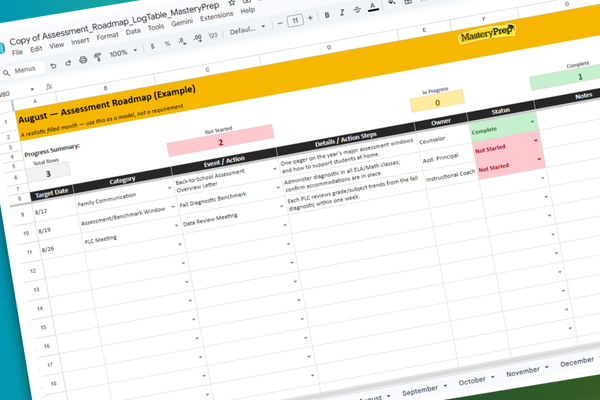600x400 pixels.
Task: Select column D header
Action: click(328, 48)
